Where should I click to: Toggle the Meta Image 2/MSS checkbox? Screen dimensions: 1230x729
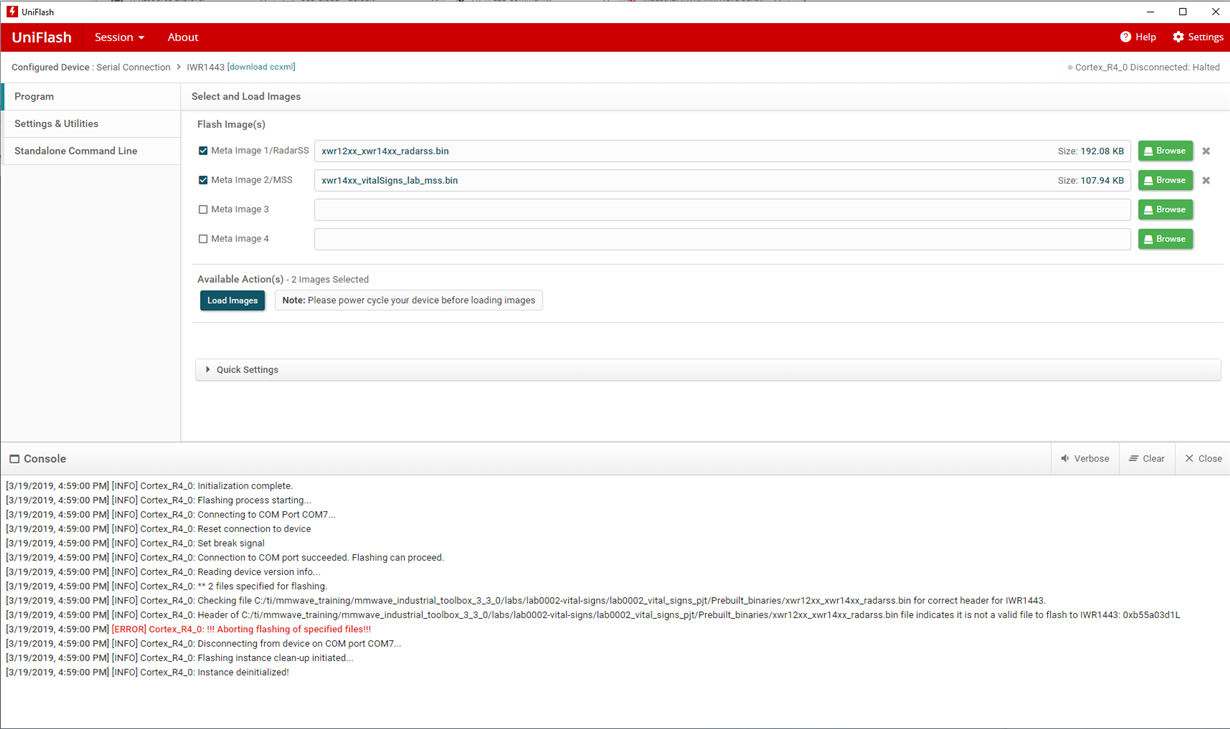pos(203,181)
